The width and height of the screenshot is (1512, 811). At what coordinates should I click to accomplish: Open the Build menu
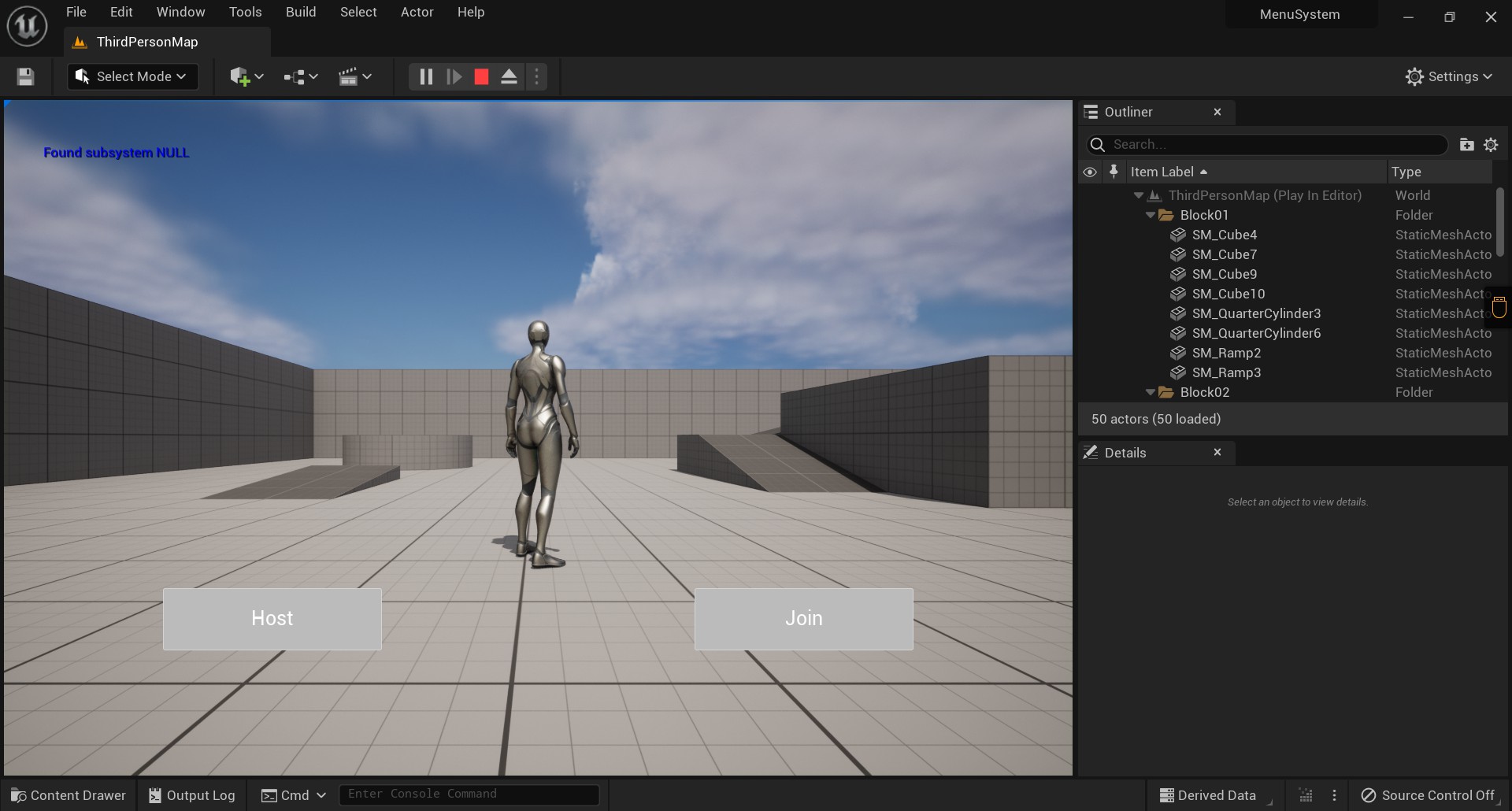[x=301, y=12]
